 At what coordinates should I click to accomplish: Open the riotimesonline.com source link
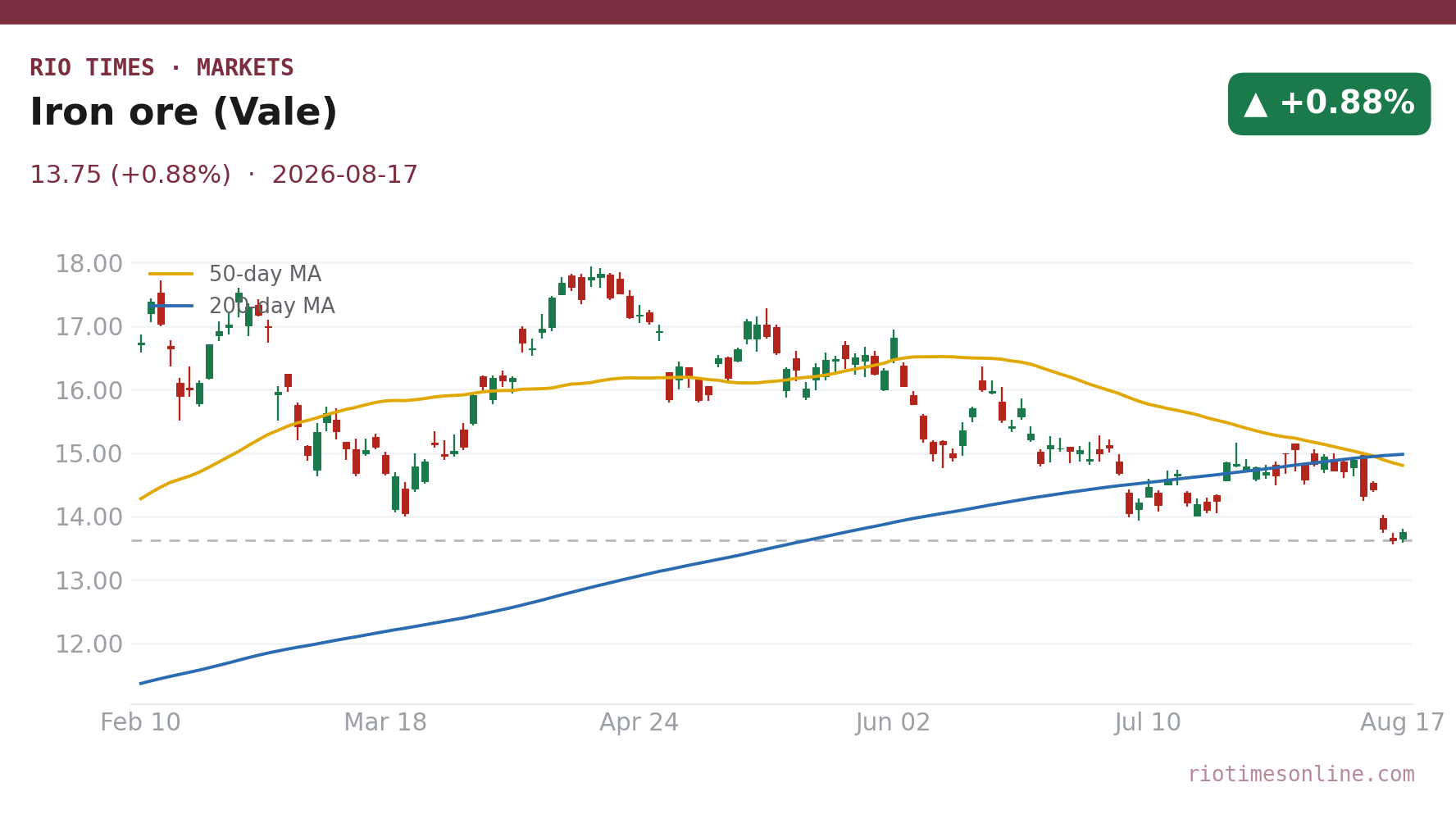pos(1301,775)
